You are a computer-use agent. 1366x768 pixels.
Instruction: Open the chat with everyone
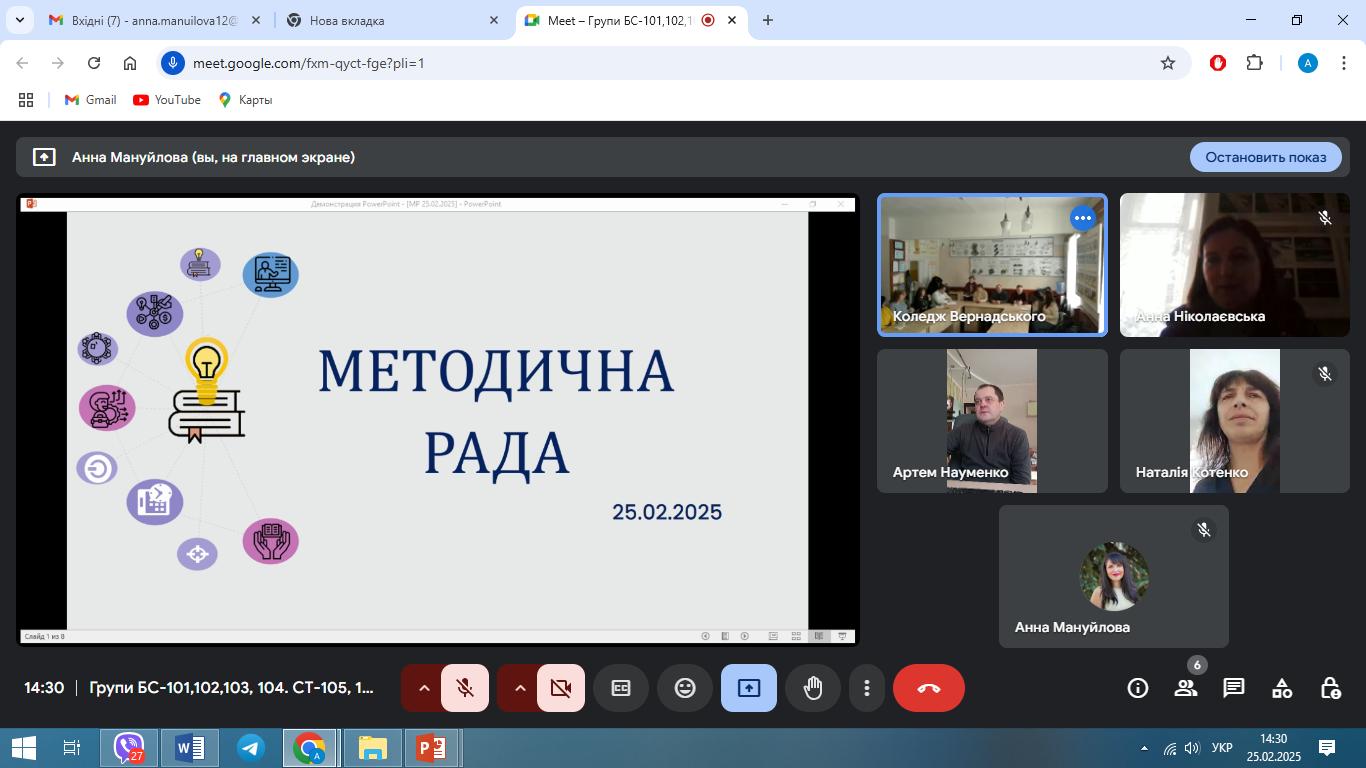click(x=1234, y=688)
